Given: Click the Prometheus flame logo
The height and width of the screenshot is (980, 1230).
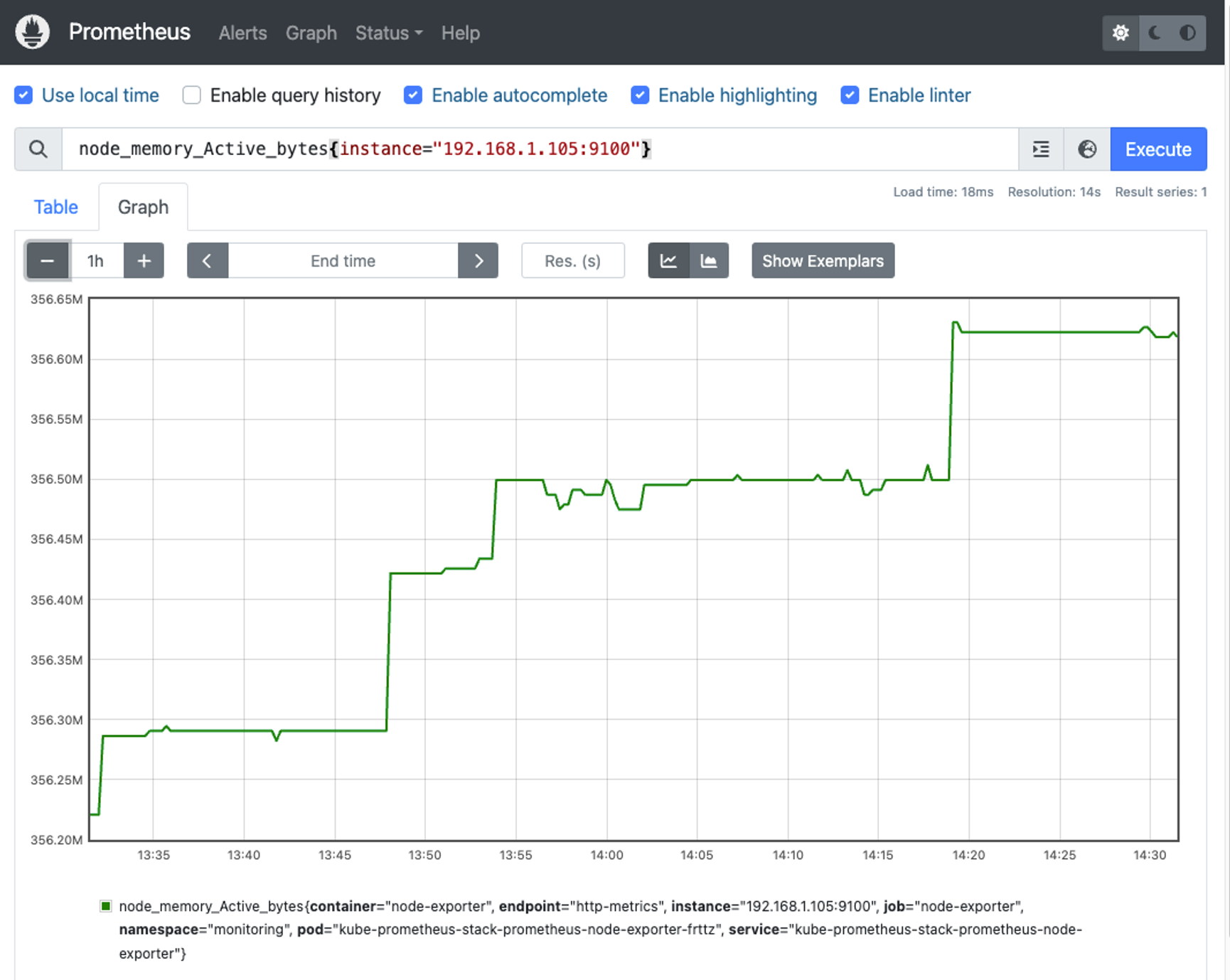Looking at the screenshot, I should tap(33, 32).
